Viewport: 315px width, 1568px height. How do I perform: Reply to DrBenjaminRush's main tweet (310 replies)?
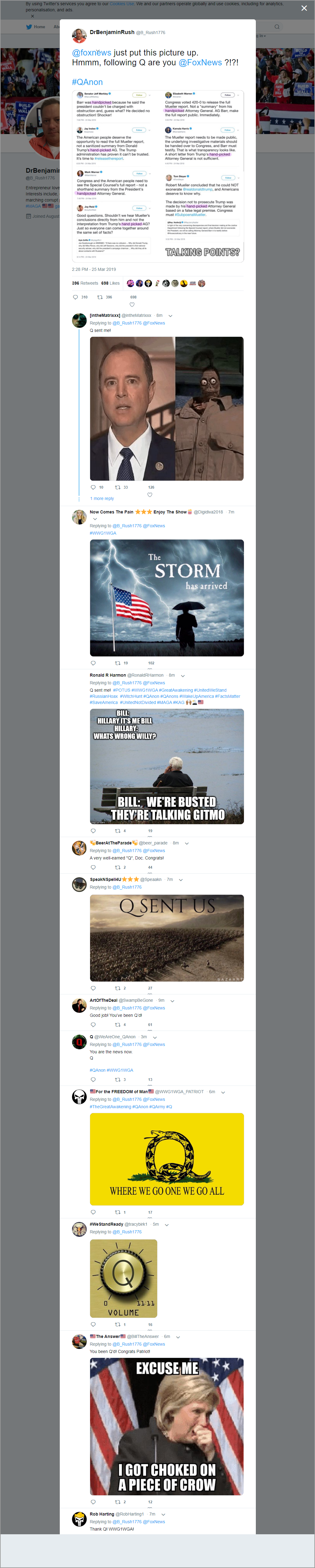(x=75, y=297)
